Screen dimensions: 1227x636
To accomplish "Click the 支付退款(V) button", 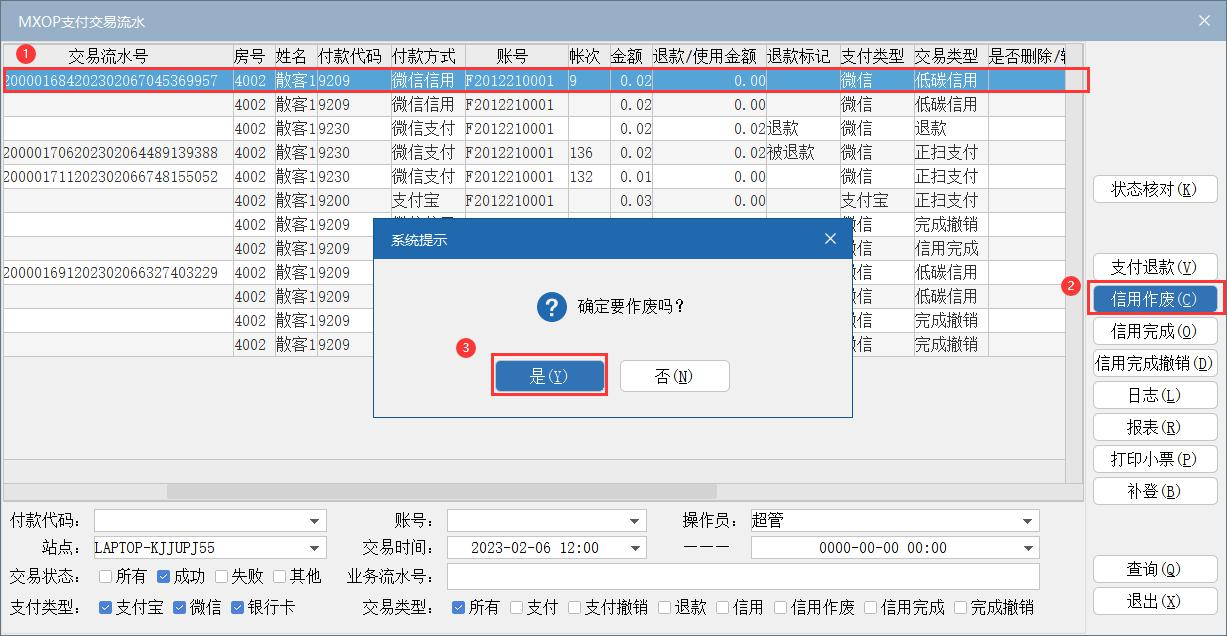I will tap(1155, 267).
